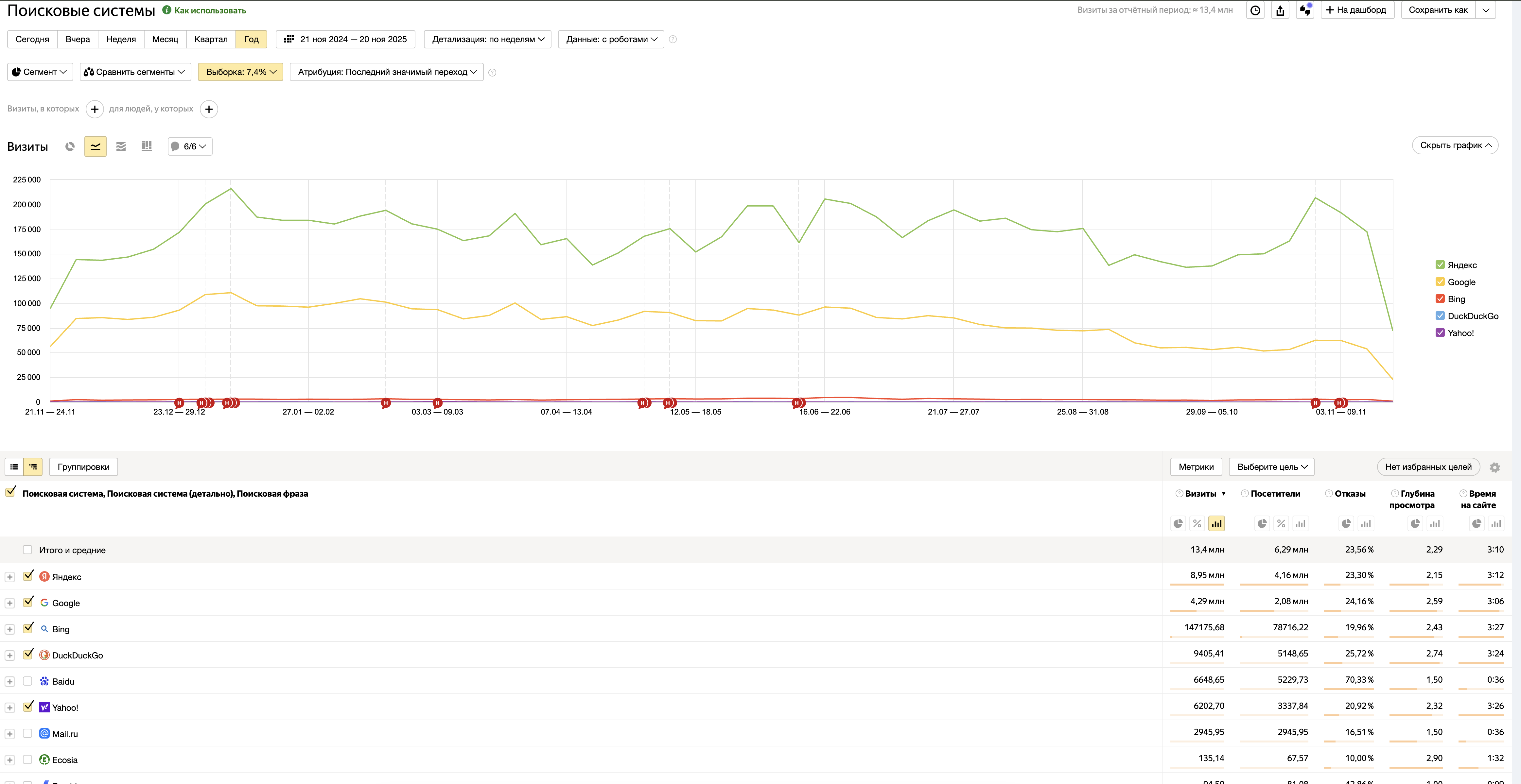Click the date range field
The width and height of the screenshot is (1521, 784).
pos(345,40)
